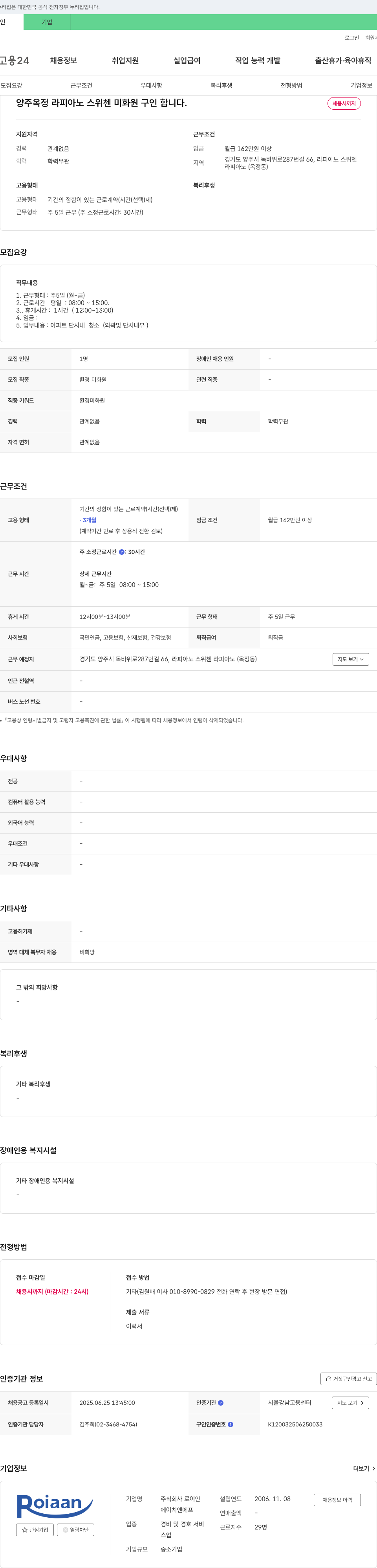This screenshot has height=1568, width=377.
Task: Click the 로그인 link
Action: [x=351, y=38]
